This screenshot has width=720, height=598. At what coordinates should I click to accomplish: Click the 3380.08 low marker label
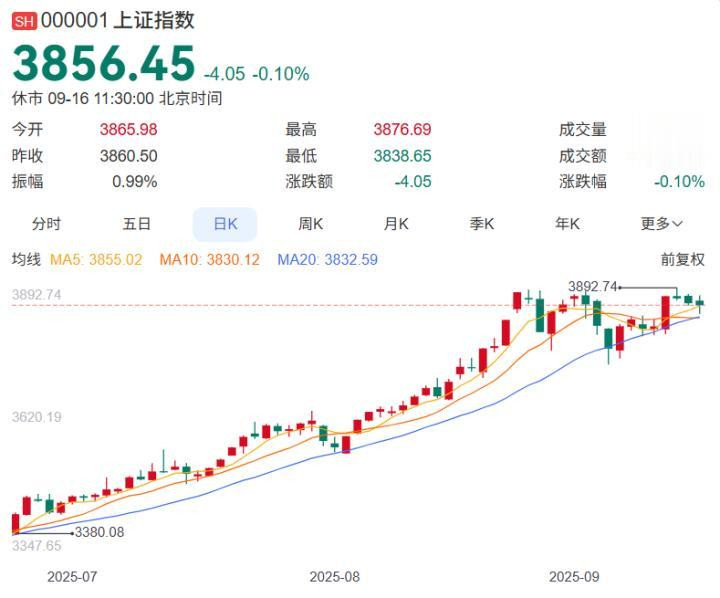100,532
